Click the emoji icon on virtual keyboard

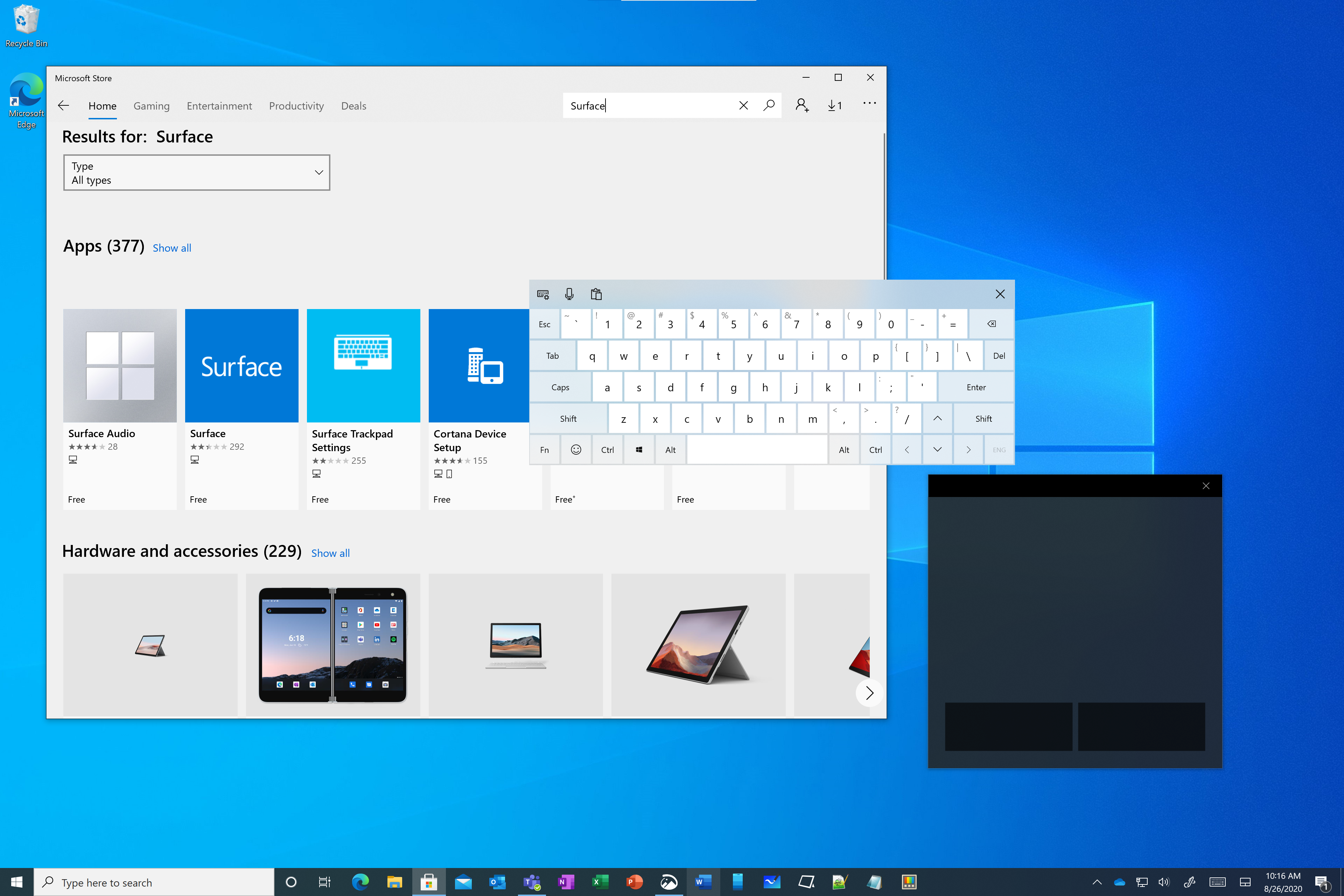(x=576, y=449)
